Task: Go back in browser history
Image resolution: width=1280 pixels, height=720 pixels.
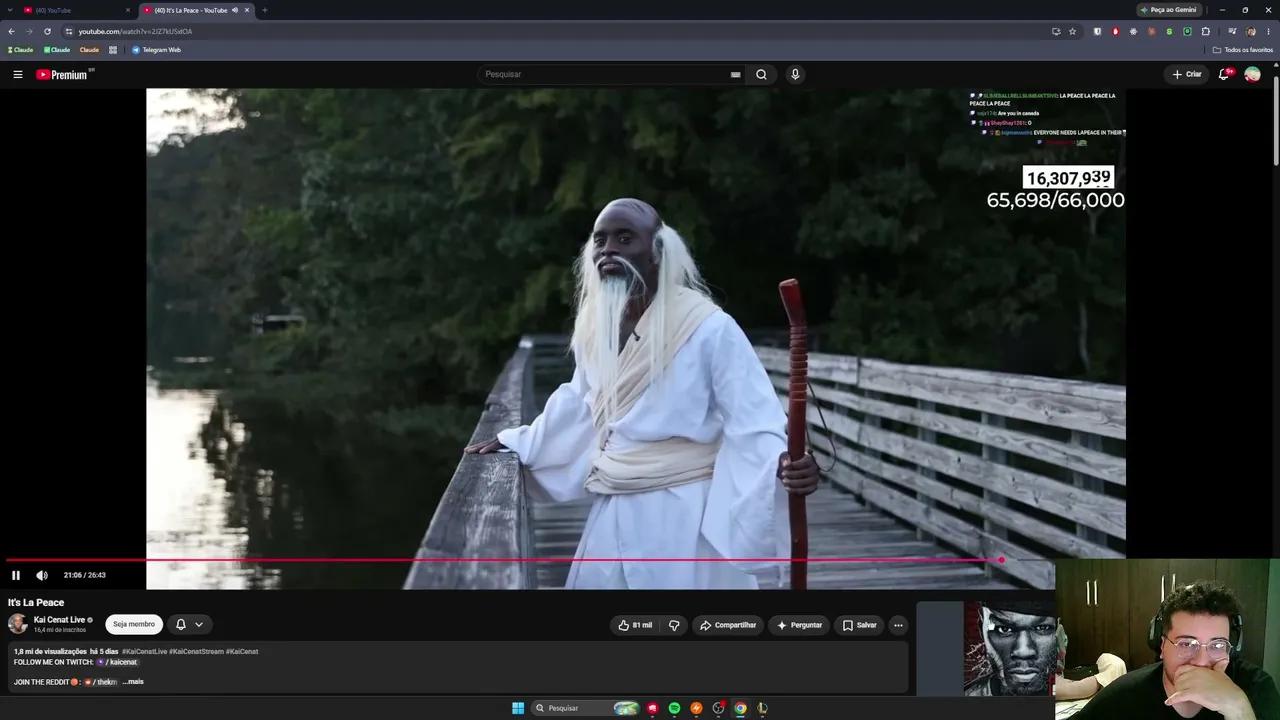Action: (x=11, y=31)
